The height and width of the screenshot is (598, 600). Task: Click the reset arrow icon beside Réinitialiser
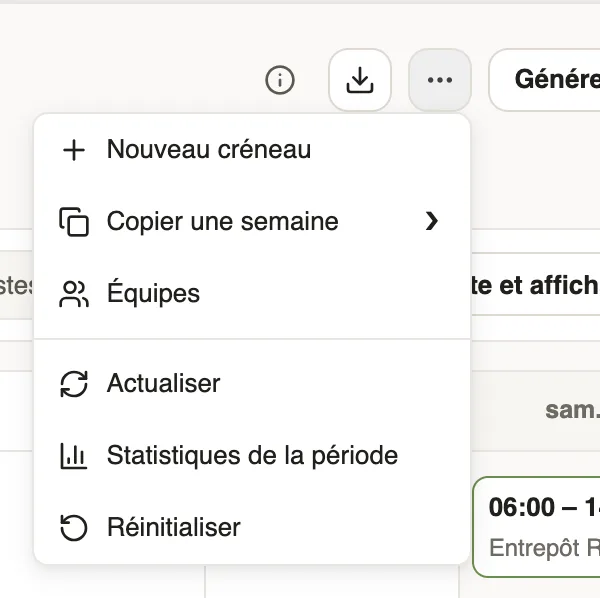[74, 528]
